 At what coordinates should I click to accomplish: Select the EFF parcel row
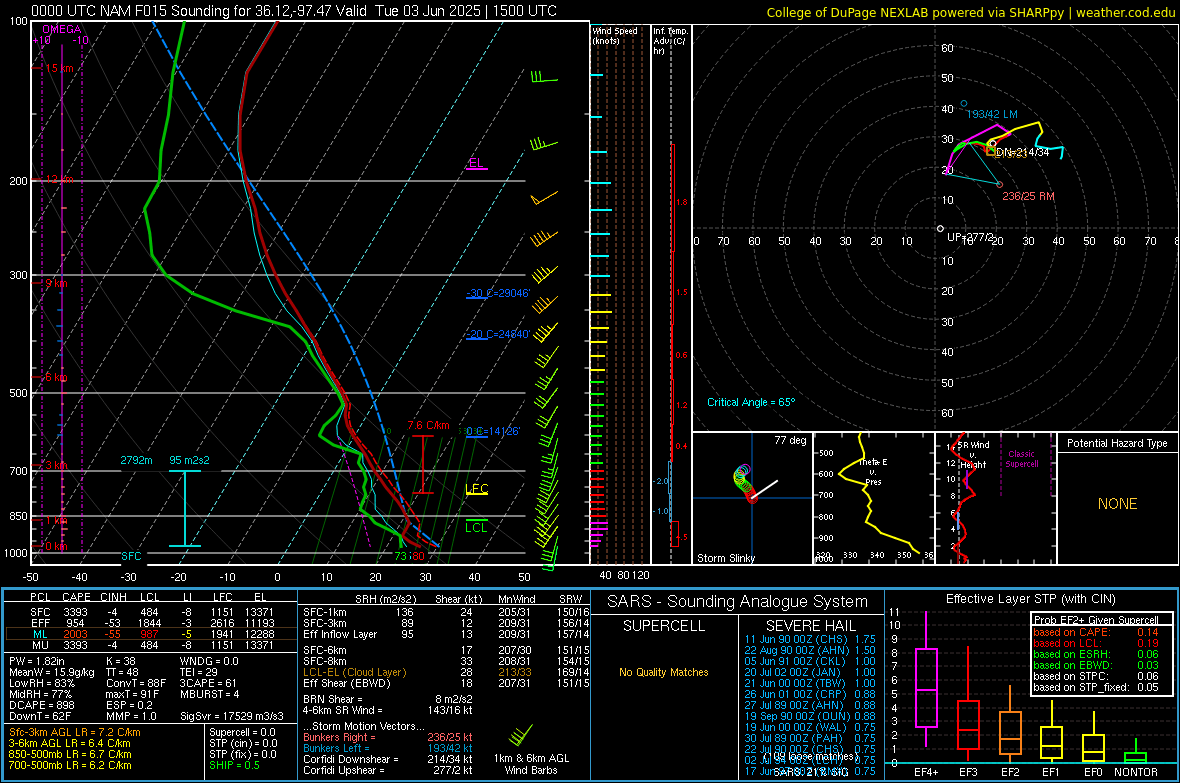click(x=151, y=623)
